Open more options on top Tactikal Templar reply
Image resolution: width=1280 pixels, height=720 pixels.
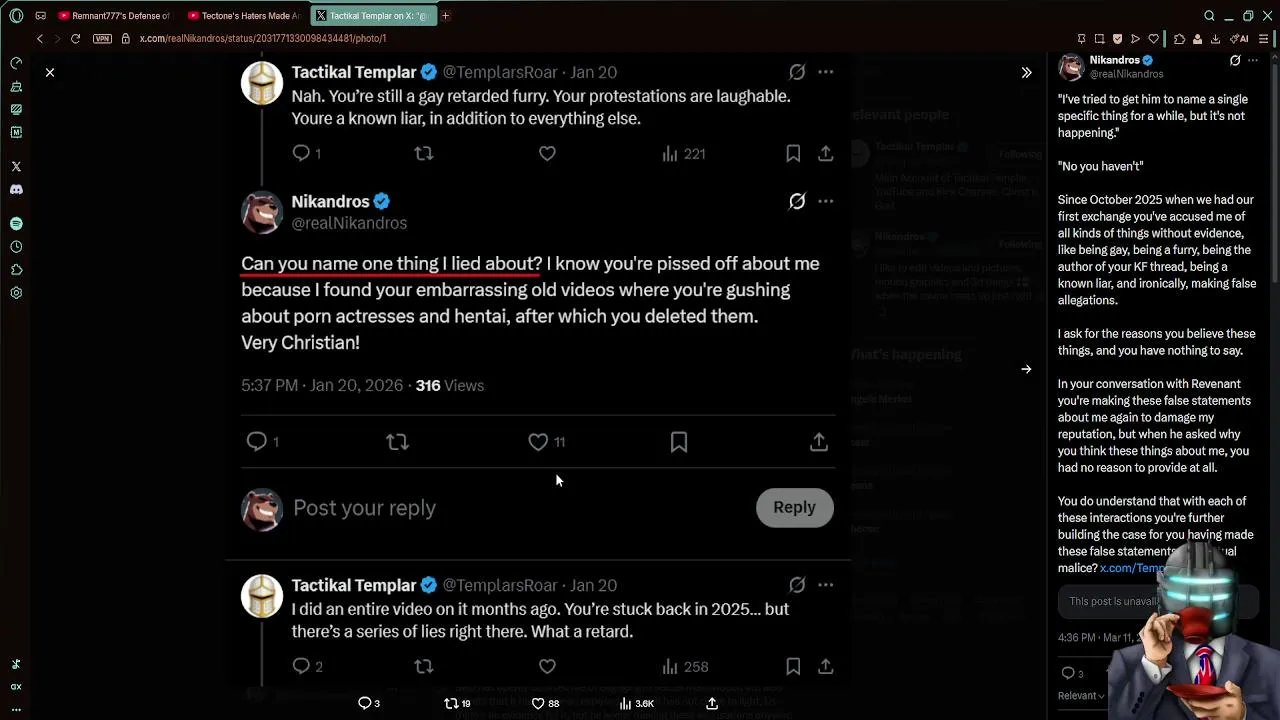tap(825, 72)
